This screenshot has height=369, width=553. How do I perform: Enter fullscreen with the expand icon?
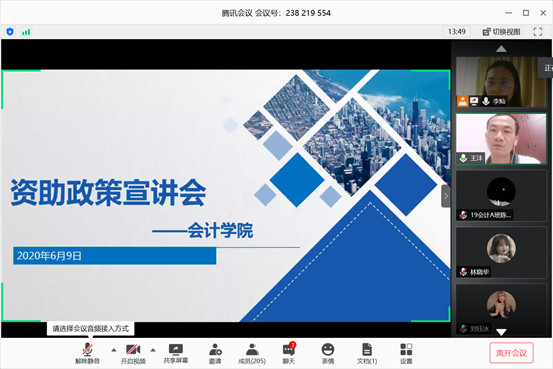(x=537, y=32)
